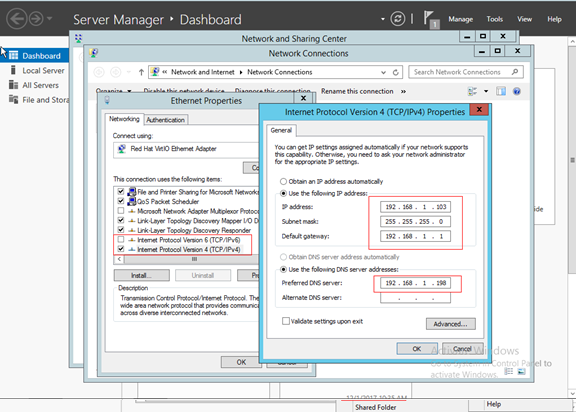Click Cancel in IPv4 Properties
The width and height of the screenshot is (580, 412).
tap(462, 348)
